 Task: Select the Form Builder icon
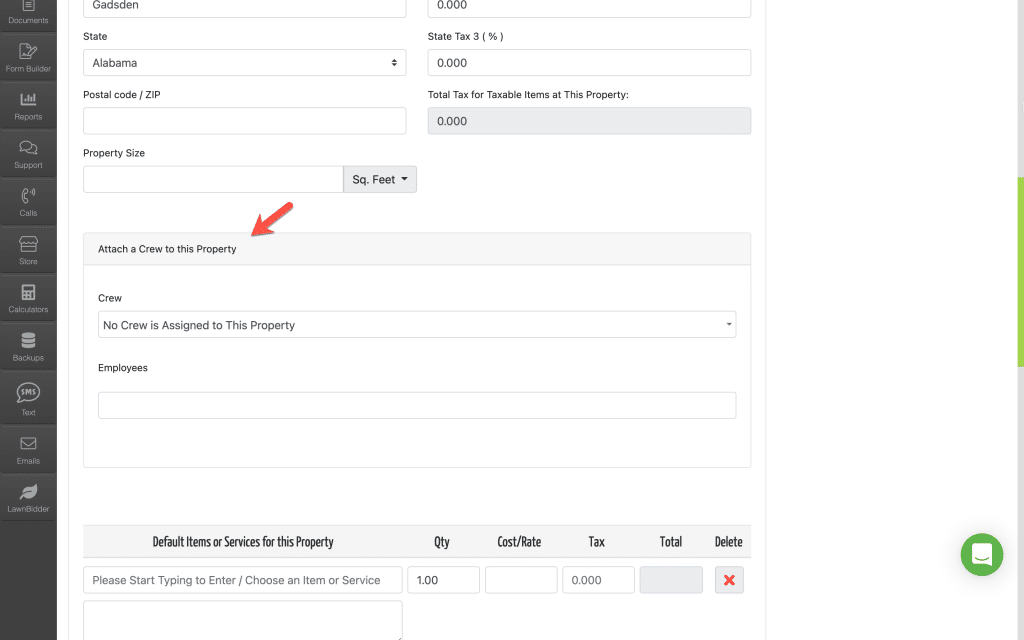click(28, 57)
